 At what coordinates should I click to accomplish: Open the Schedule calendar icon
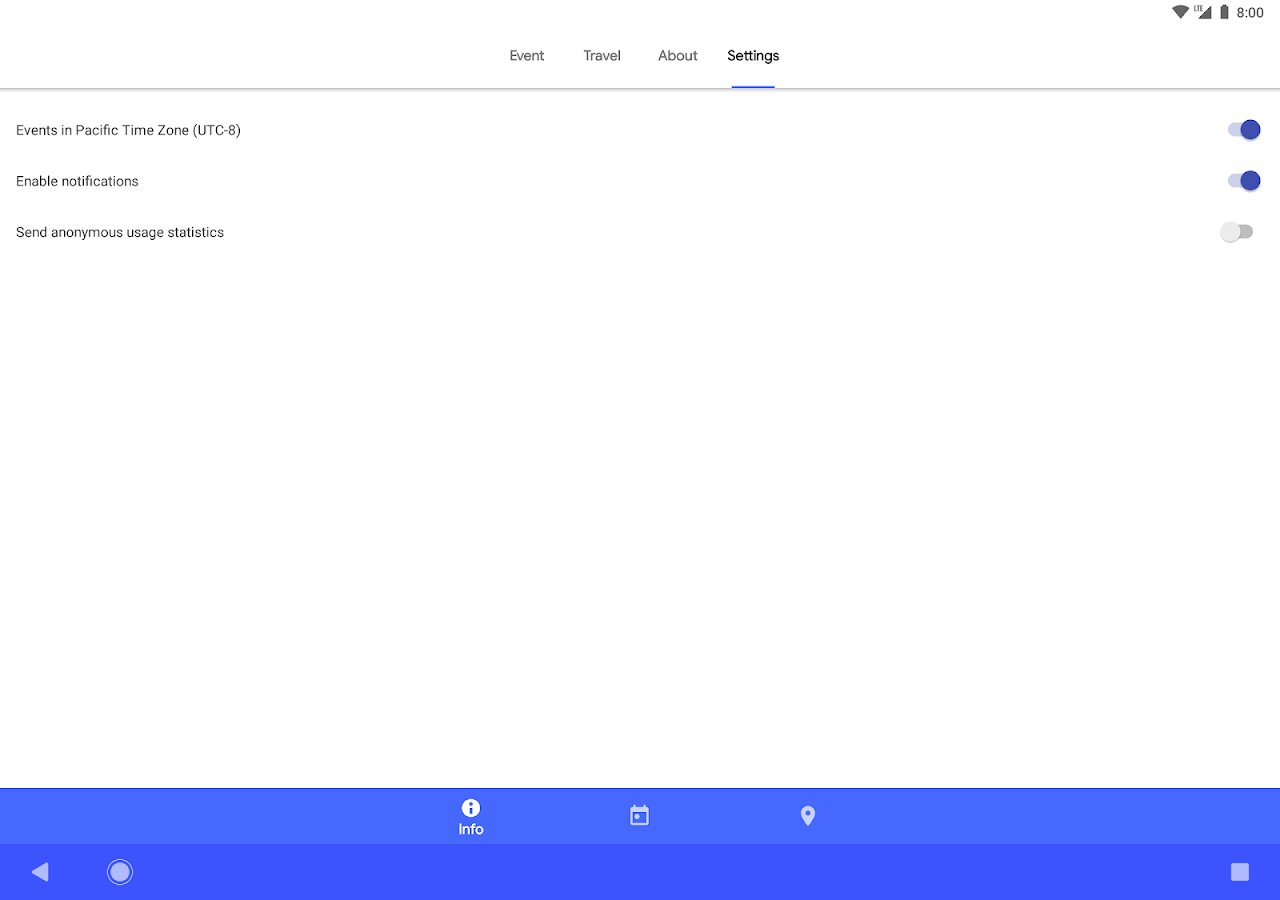(640, 816)
